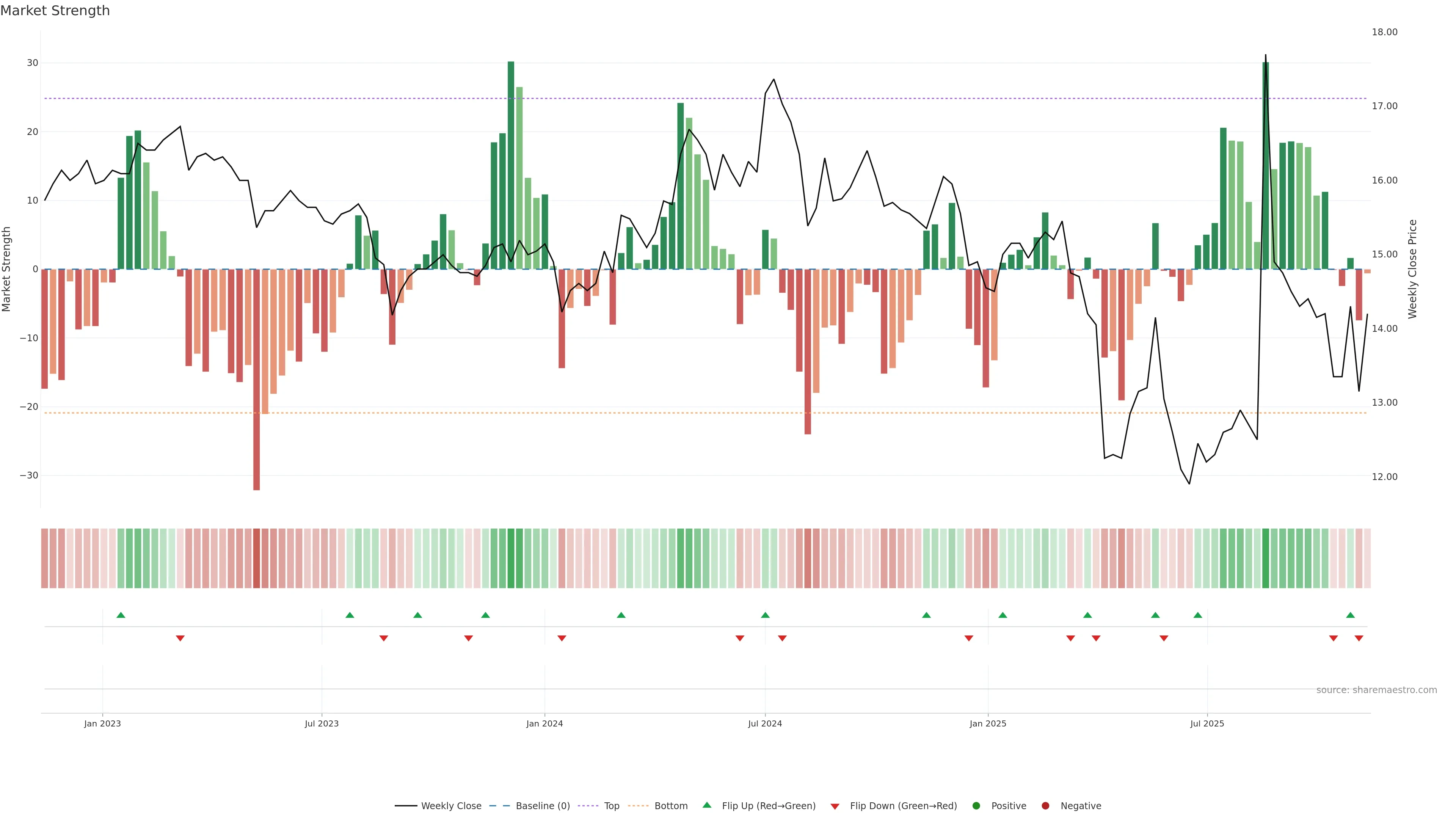Click the green Positive circle legend icon
Viewport: 1456px width, 819px height.
click(976, 806)
